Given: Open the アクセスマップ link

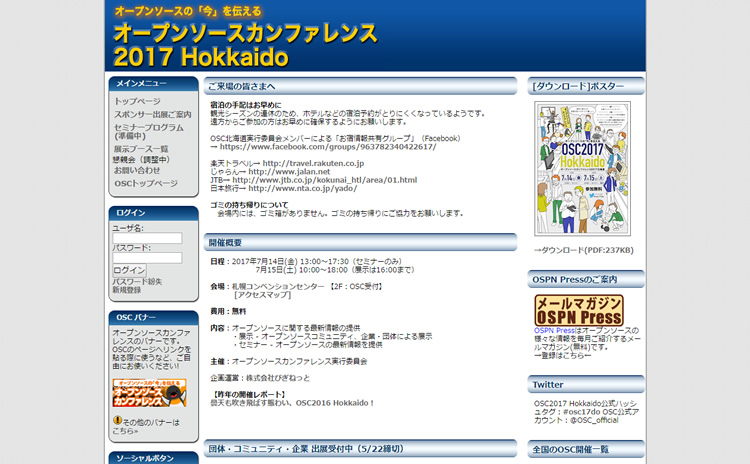Looking at the screenshot, I should (x=263, y=295).
